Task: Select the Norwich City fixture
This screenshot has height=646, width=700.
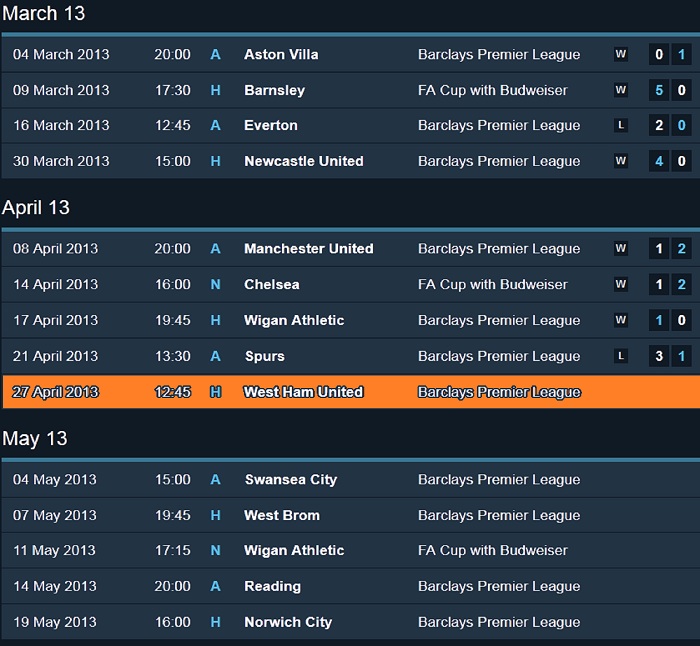Action: [288, 622]
